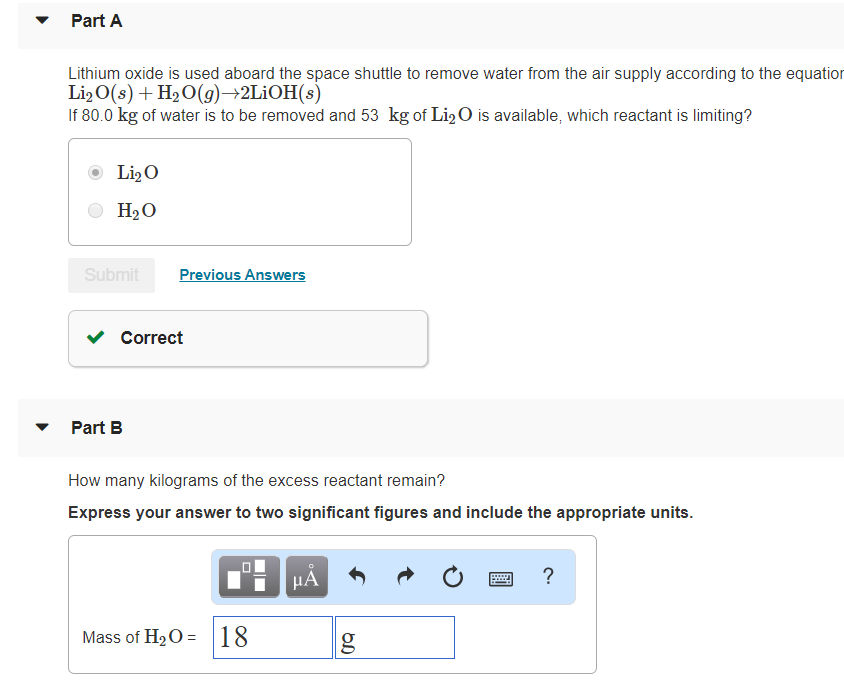The height and width of the screenshot is (683, 844).
Task: Click the 'How many kilograms' question text
Action: pos(257,480)
